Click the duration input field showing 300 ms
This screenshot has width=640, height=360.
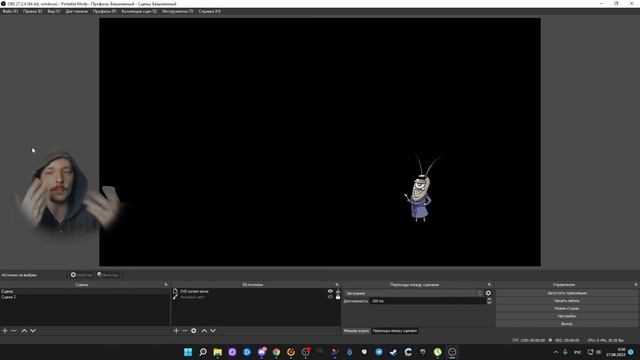[427, 301]
